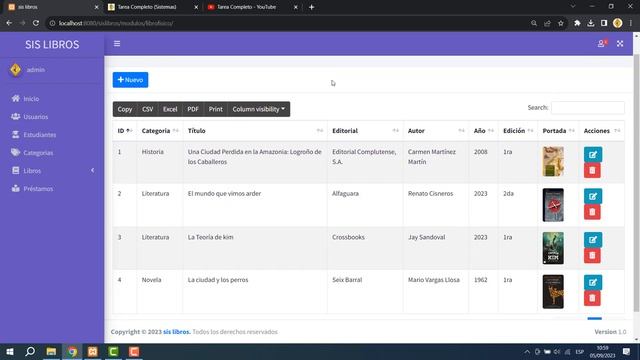Sort table by Edición column
The image size is (640, 360).
point(518,131)
